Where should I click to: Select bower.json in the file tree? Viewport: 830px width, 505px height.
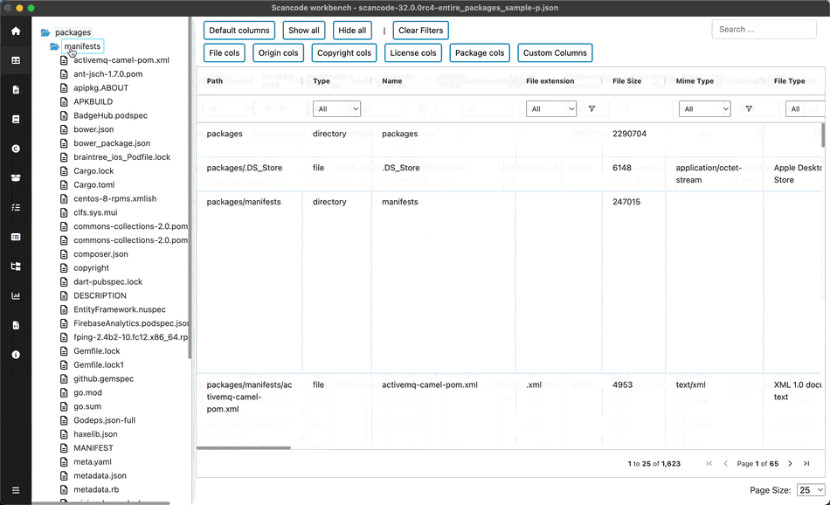pyautogui.click(x=94, y=129)
